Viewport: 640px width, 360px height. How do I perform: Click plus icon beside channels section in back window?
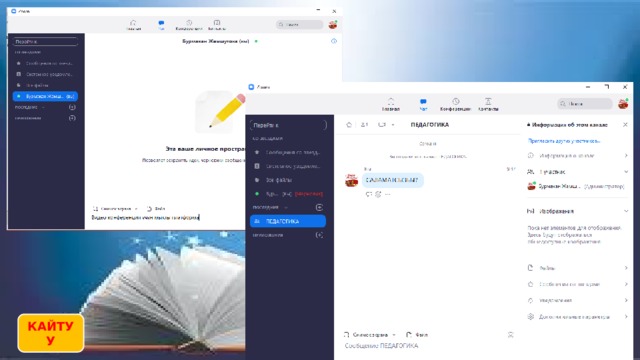click(72, 118)
